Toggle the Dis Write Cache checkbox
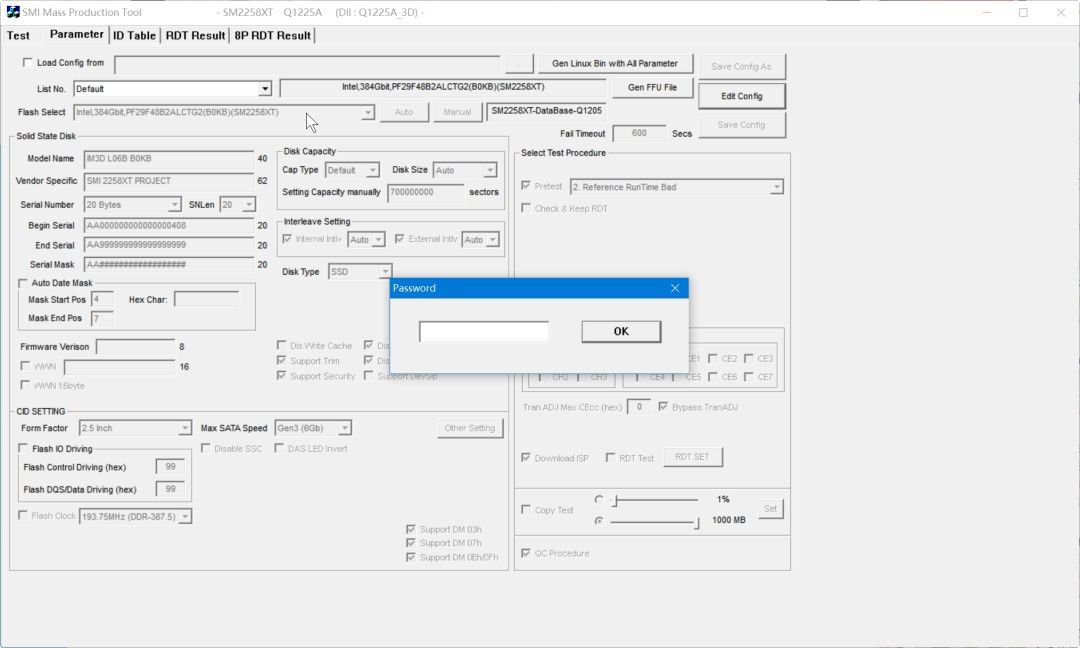This screenshot has width=1080, height=648. [x=281, y=345]
